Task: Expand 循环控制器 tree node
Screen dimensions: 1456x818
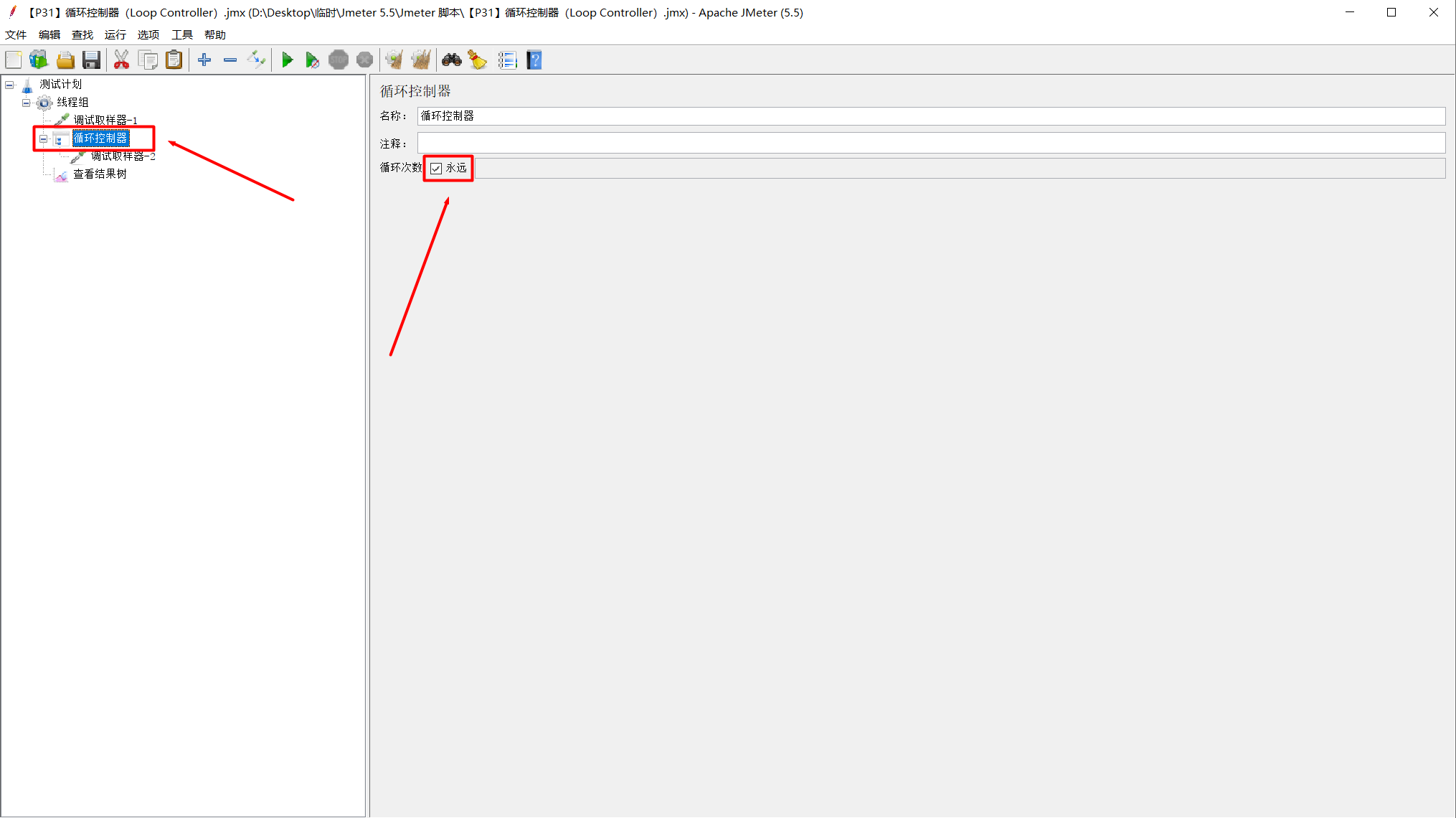Action: (43, 138)
